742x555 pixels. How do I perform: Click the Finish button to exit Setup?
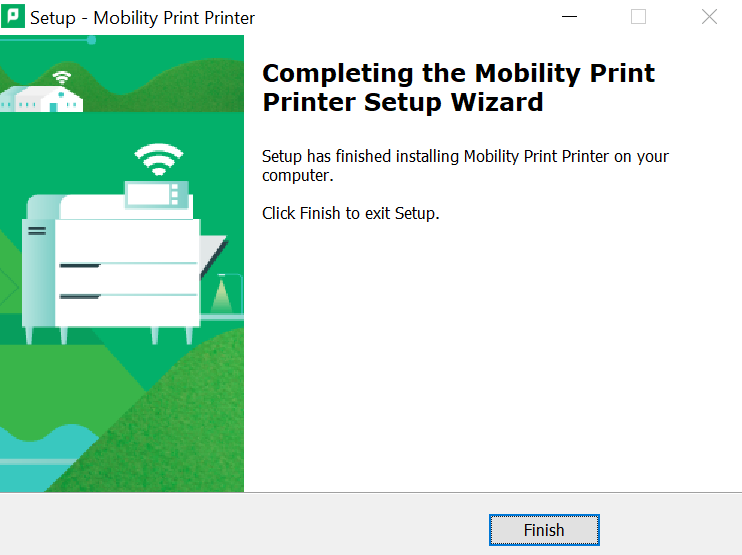[x=544, y=530]
